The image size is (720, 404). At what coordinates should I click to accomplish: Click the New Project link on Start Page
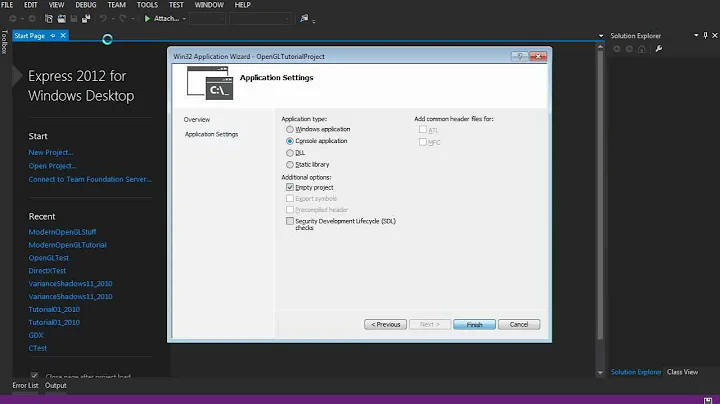[51, 152]
